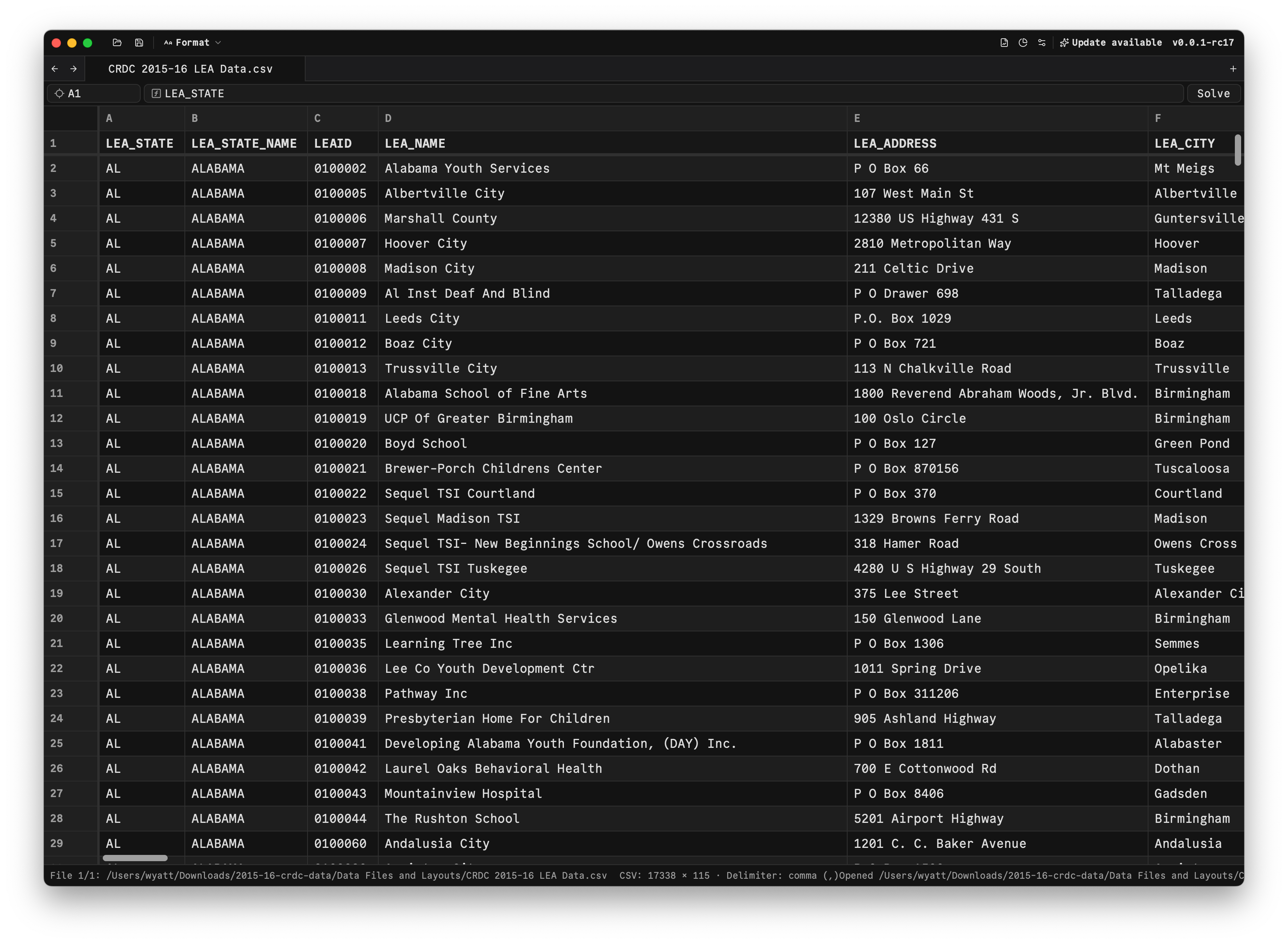This screenshot has width=1288, height=944.
Task: Click the A1 cell reference box
Action: (94, 93)
